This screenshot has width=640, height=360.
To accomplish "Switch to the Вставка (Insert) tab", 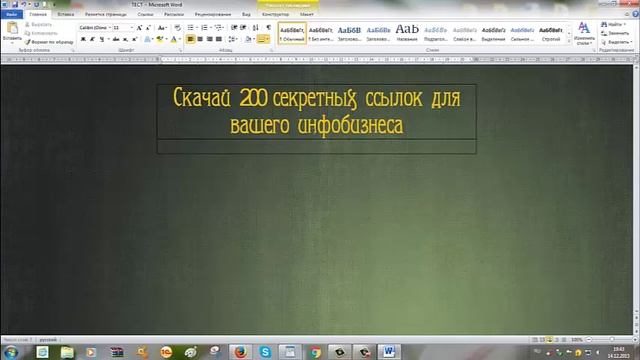I will [x=66, y=14].
